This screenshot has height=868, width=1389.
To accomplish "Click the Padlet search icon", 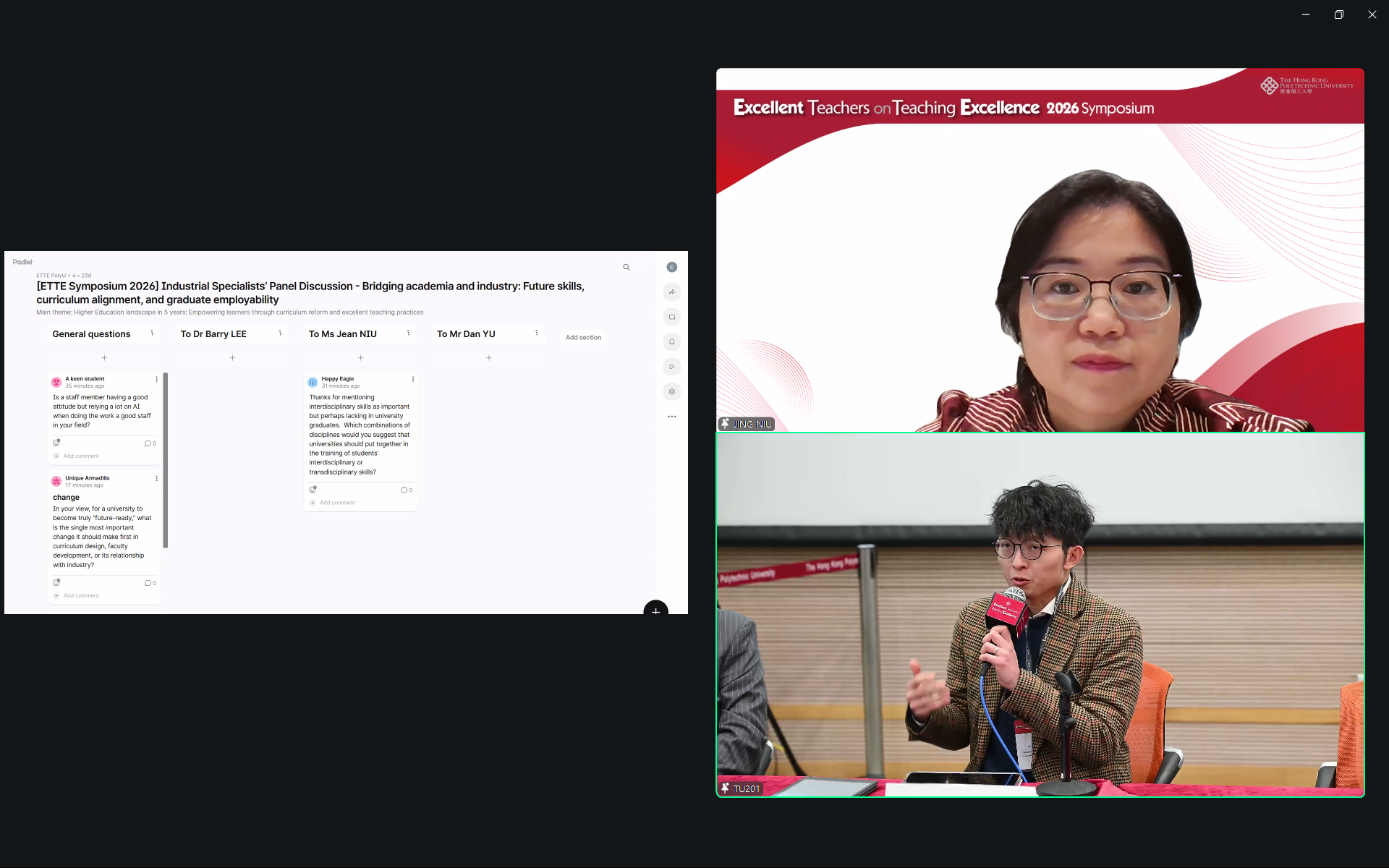I will [x=626, y=268].
